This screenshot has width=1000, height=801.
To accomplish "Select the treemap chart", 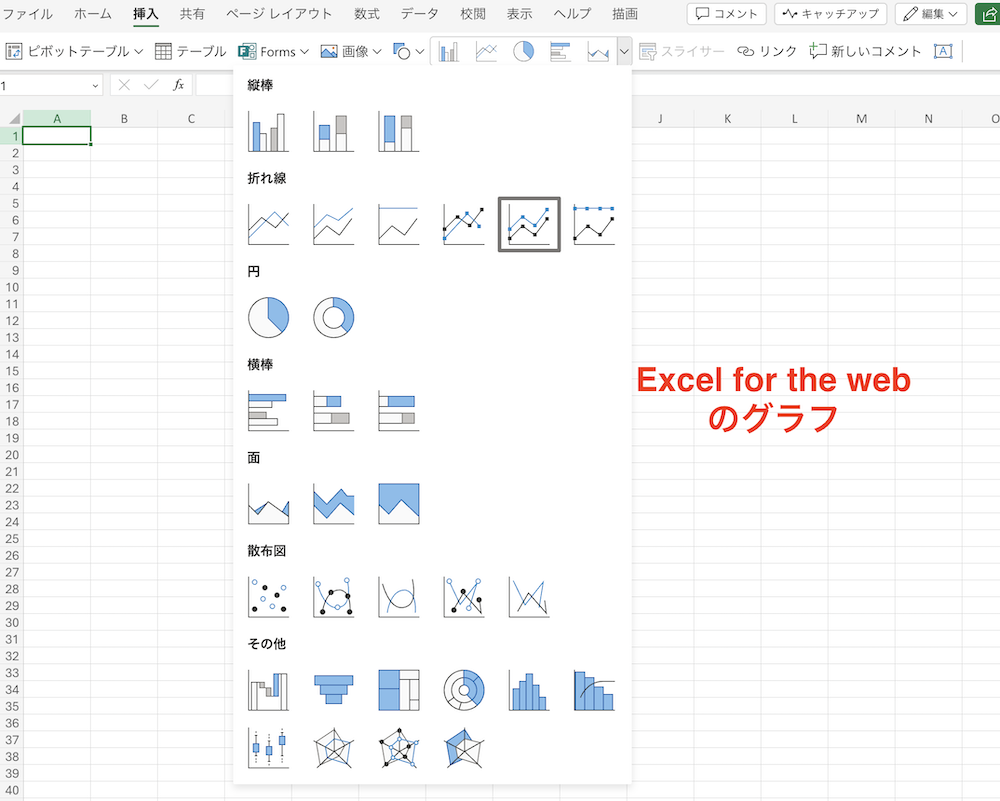I will 399,690.
